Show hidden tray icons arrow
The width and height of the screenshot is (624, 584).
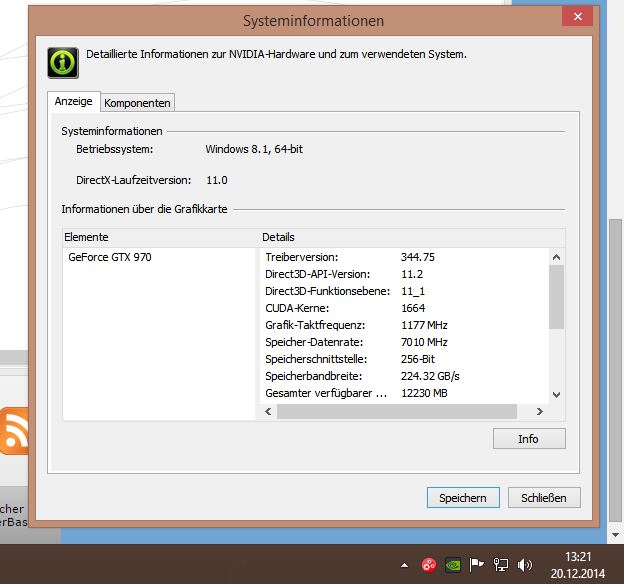[x=404, y=565]
